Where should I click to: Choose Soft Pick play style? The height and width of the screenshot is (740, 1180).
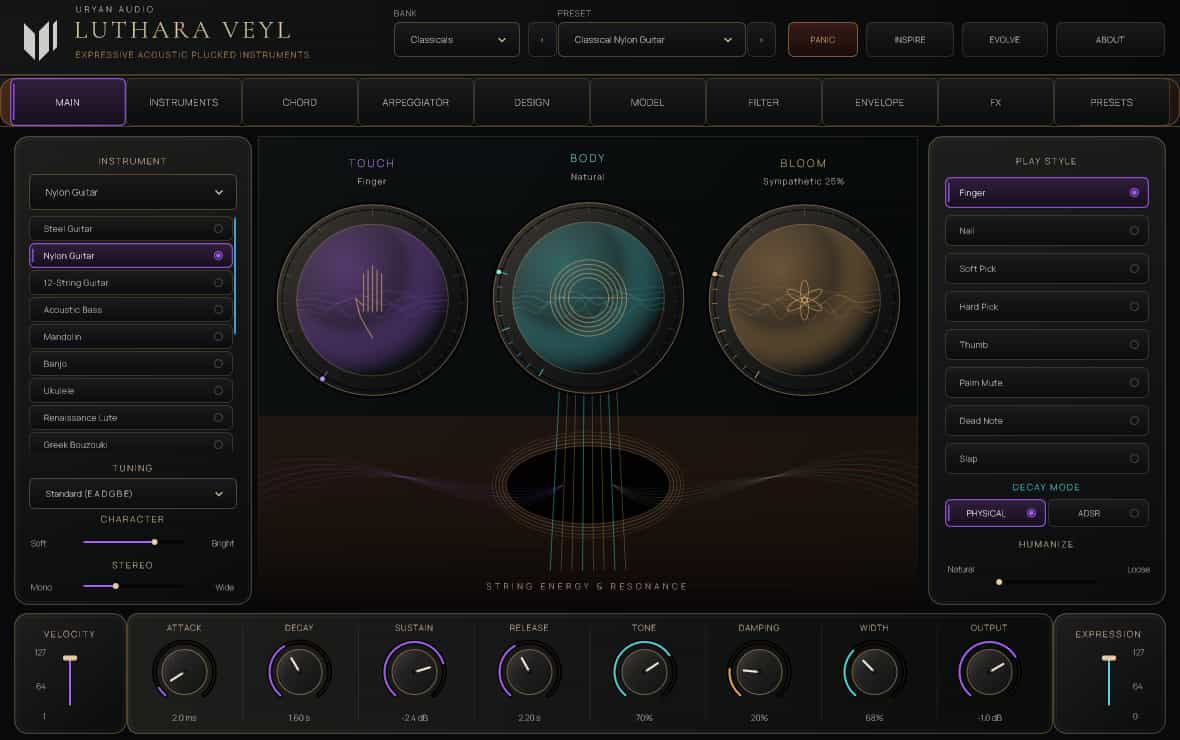[1047, 269]
